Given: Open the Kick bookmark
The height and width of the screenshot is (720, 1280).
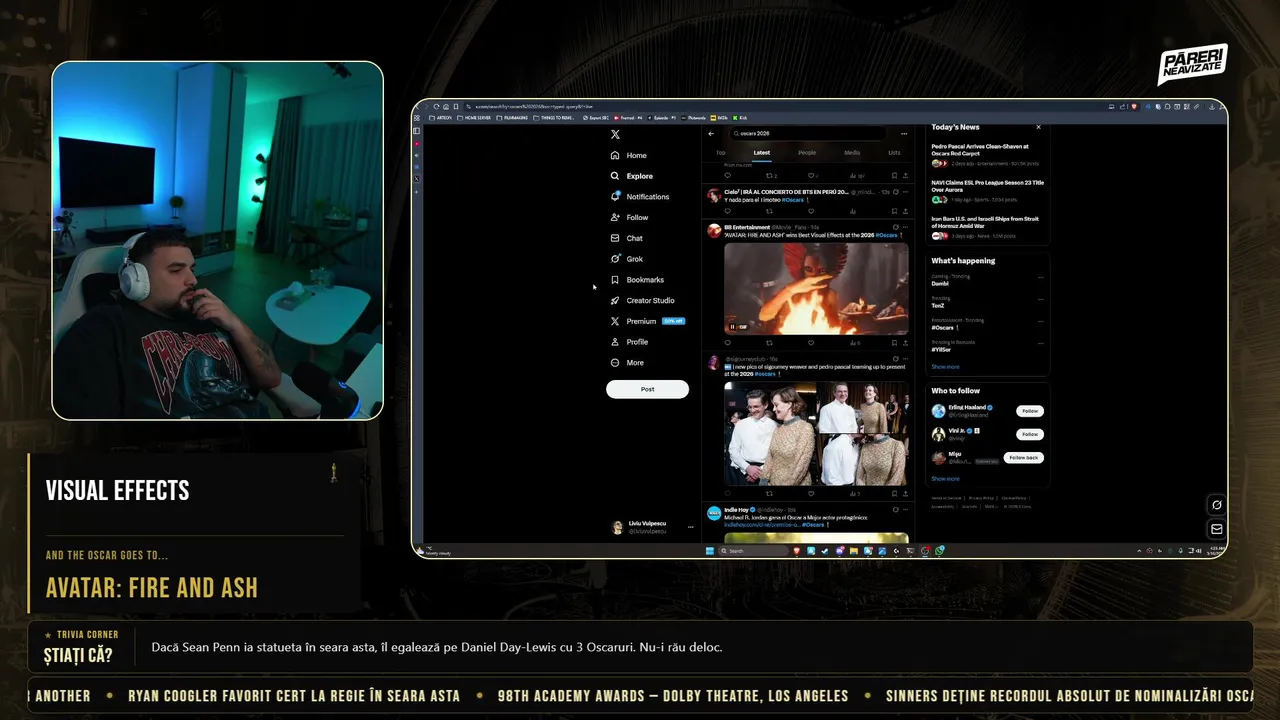Looking at the screenshot, I should click(x=740, y=117).
